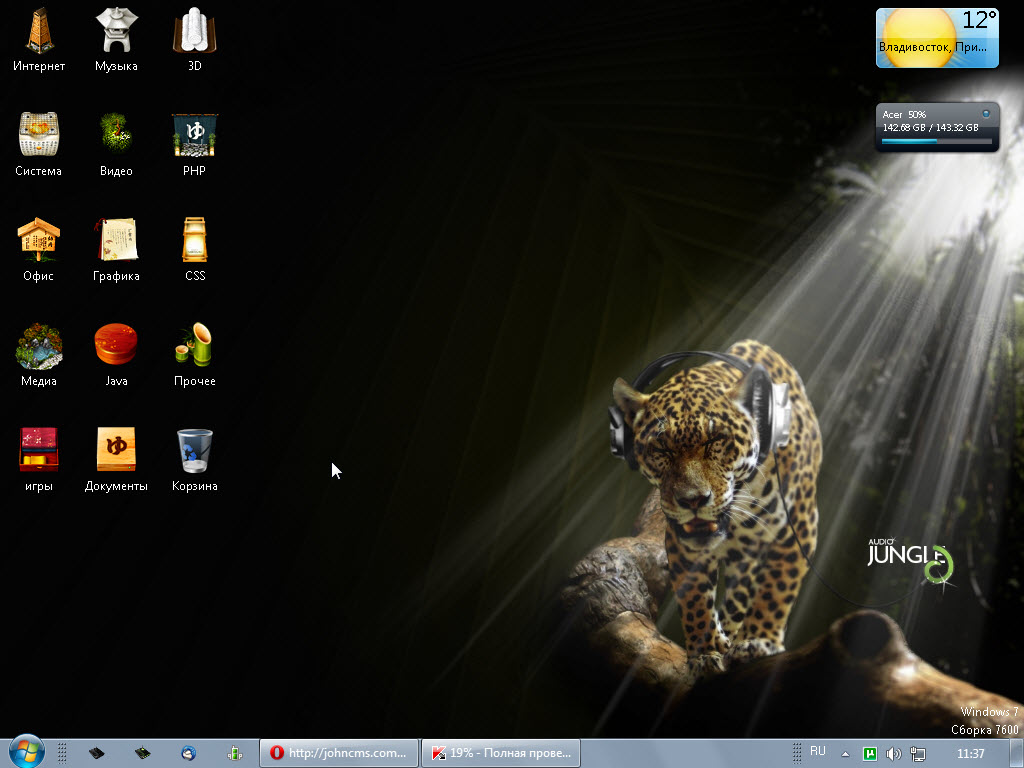1024x768 pixels.
Task: Open the Владивосток weather gadget
Action: click(936, 38)
